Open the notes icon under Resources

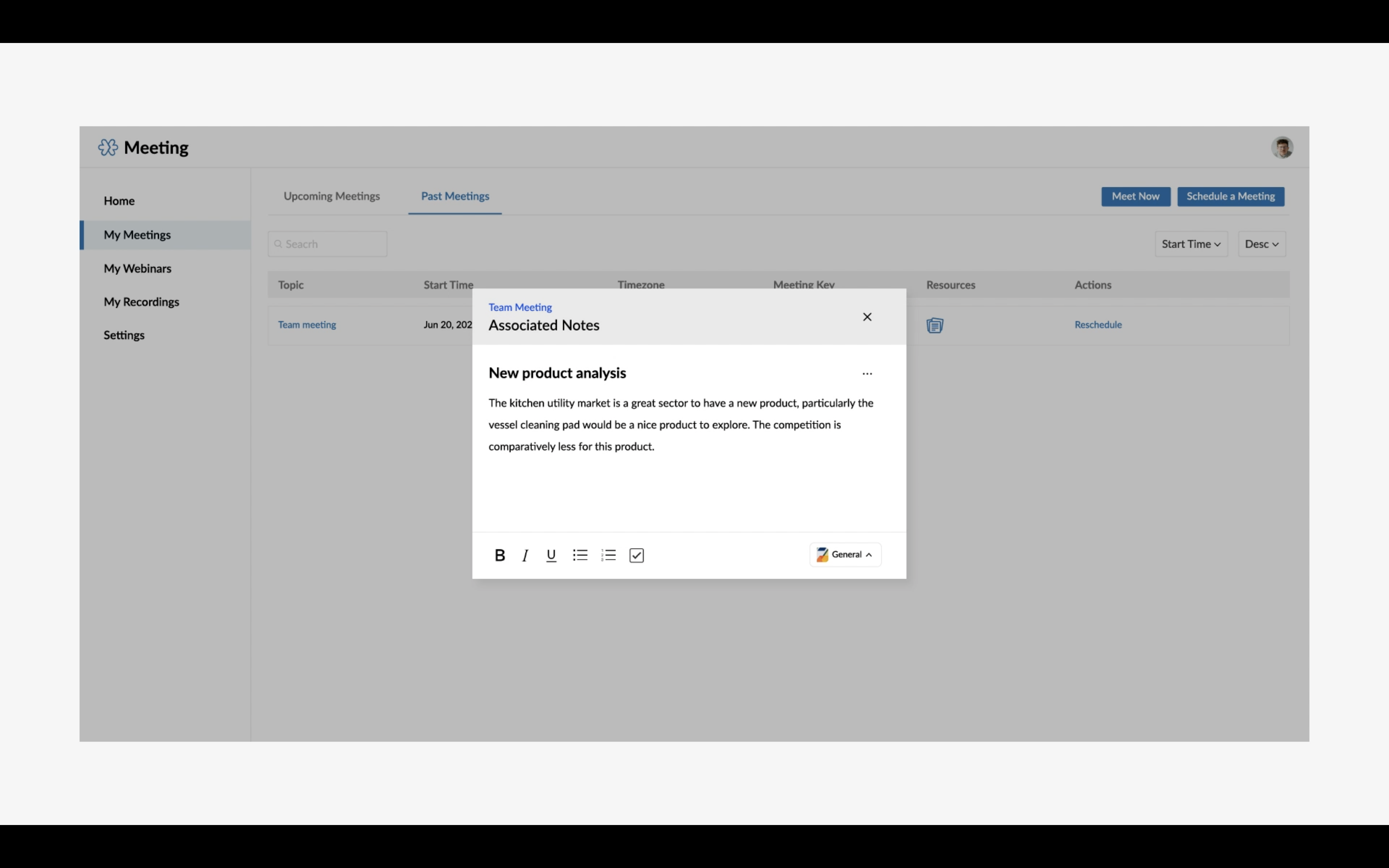934,326
